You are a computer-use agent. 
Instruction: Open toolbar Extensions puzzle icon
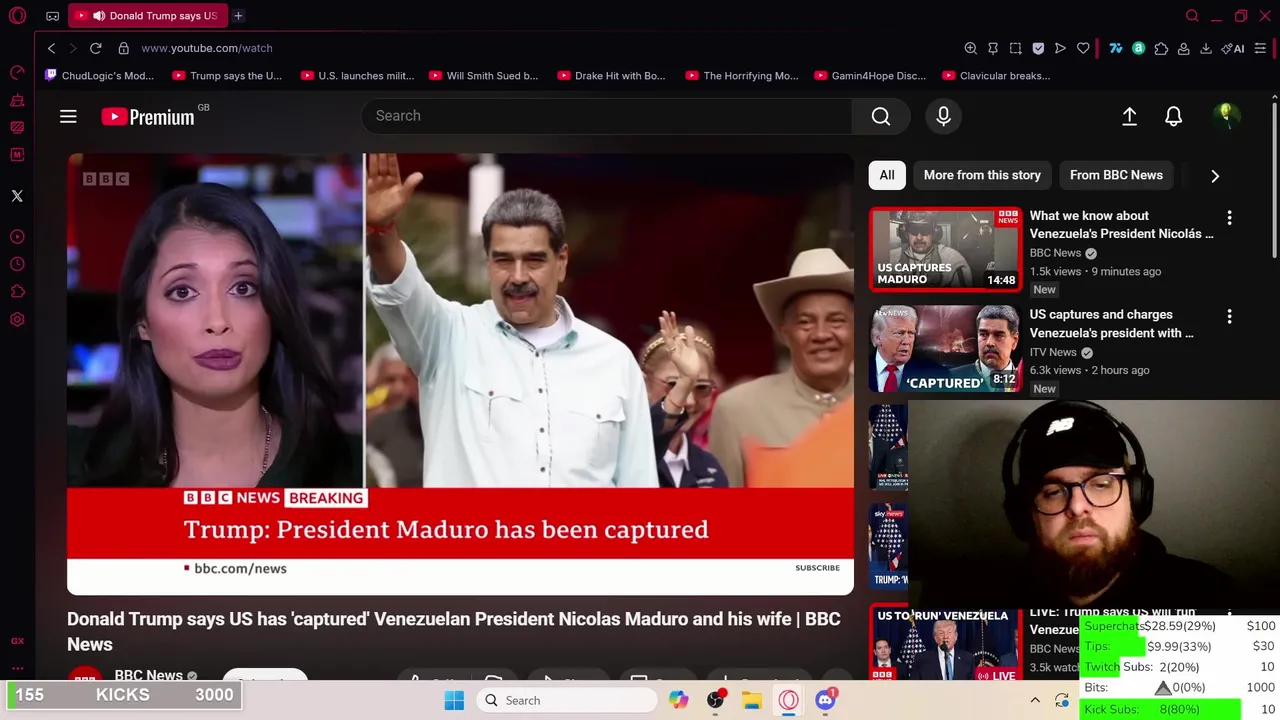[1161, 48]
